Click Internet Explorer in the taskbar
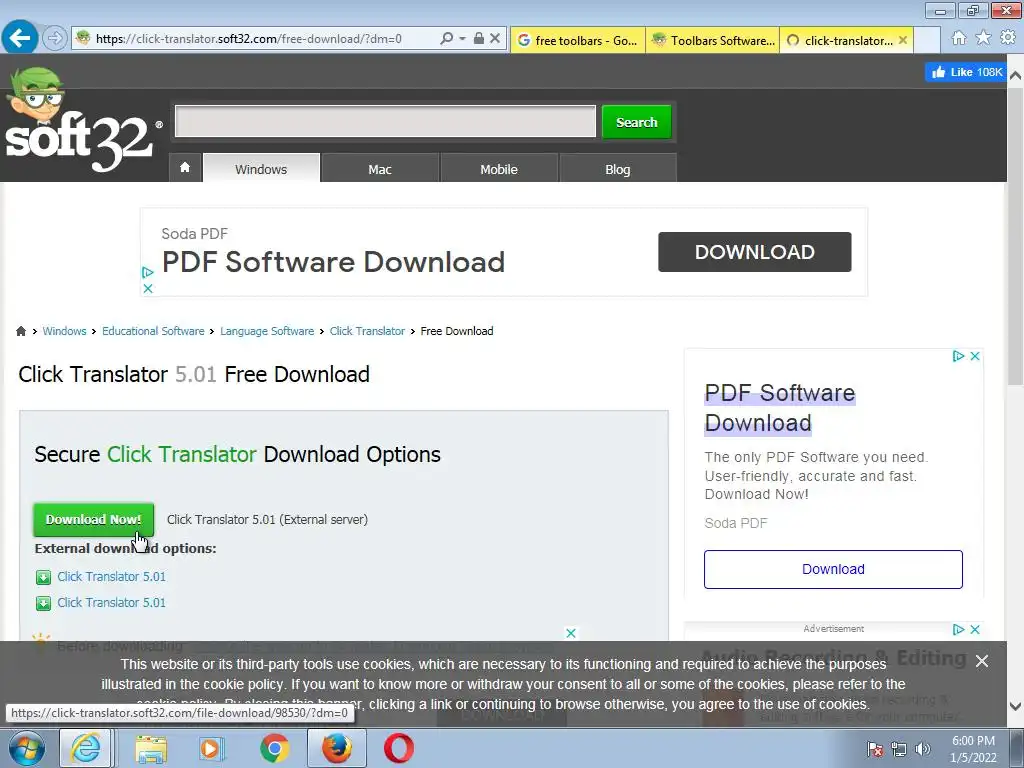 pos(86,748)
